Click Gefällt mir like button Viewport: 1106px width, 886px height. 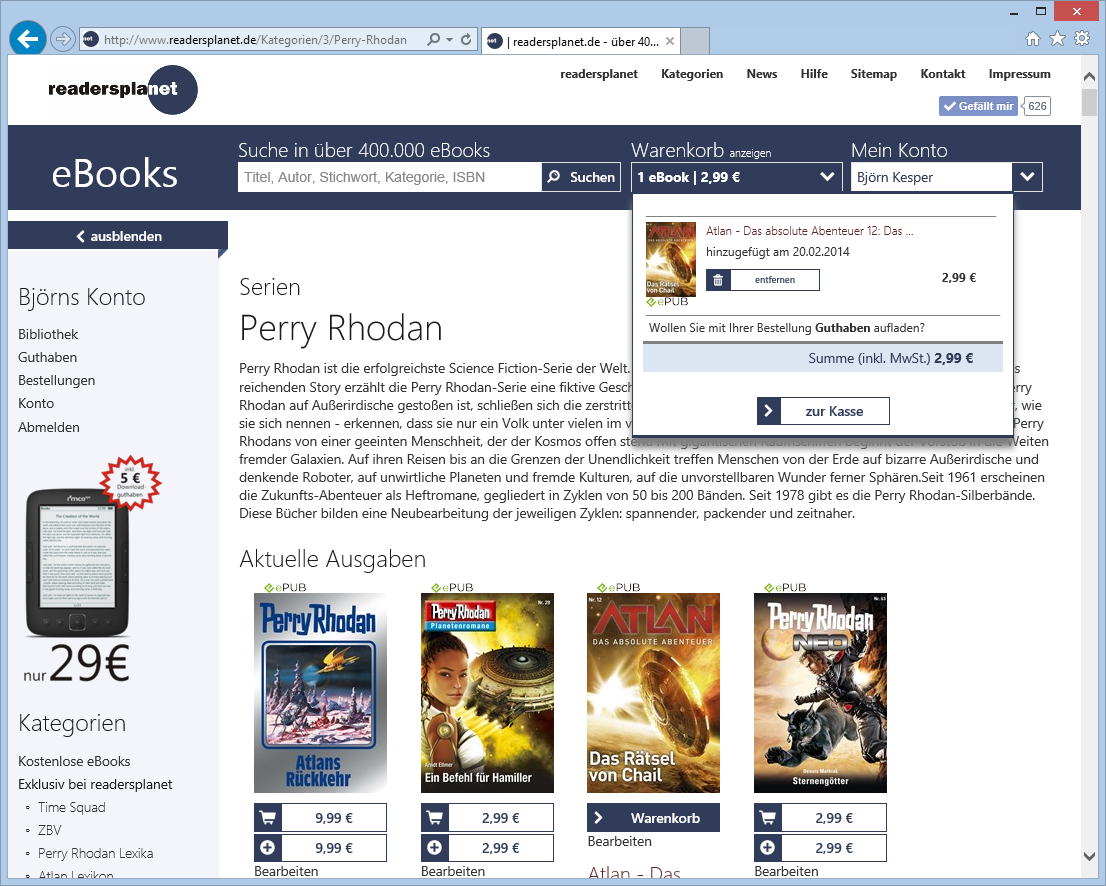[978, 106]
